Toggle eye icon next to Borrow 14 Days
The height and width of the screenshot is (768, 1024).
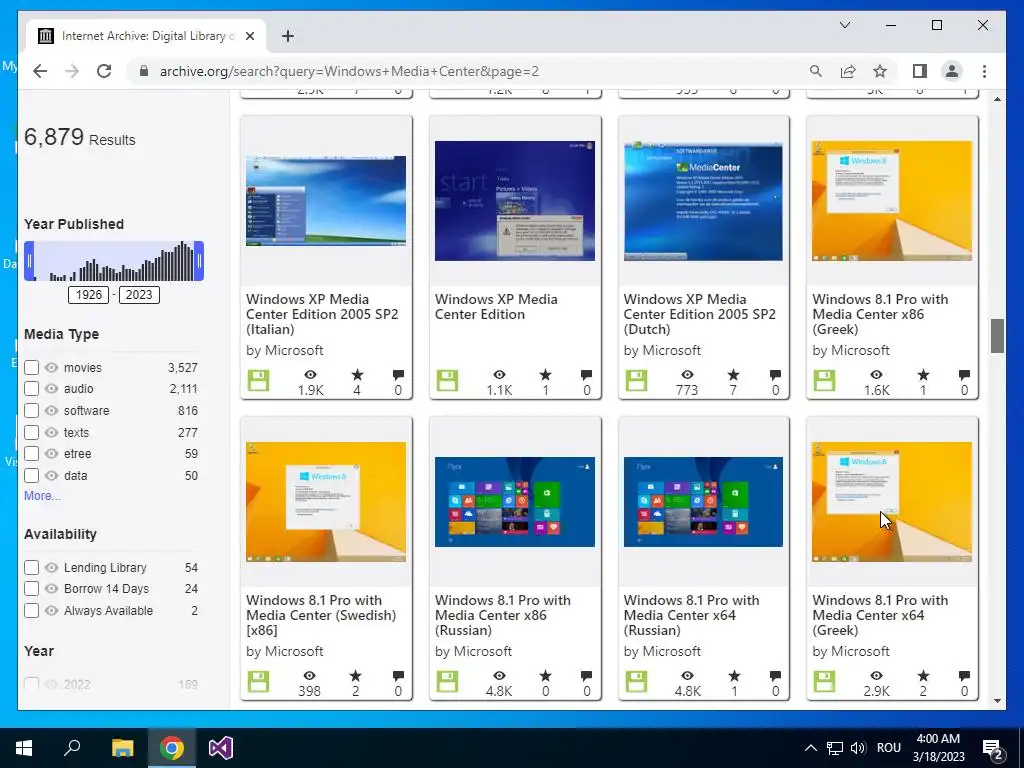click(52, 588)
